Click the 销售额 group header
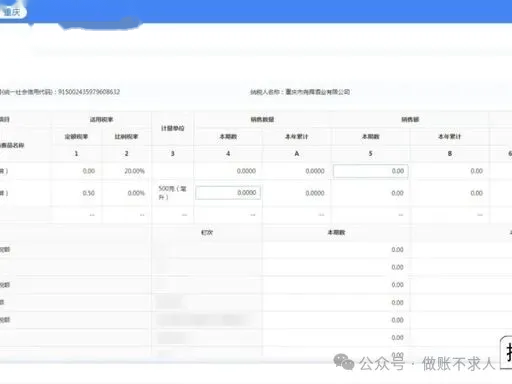The height and width of the screenshot is (384, 512). (x=410, y=119)
